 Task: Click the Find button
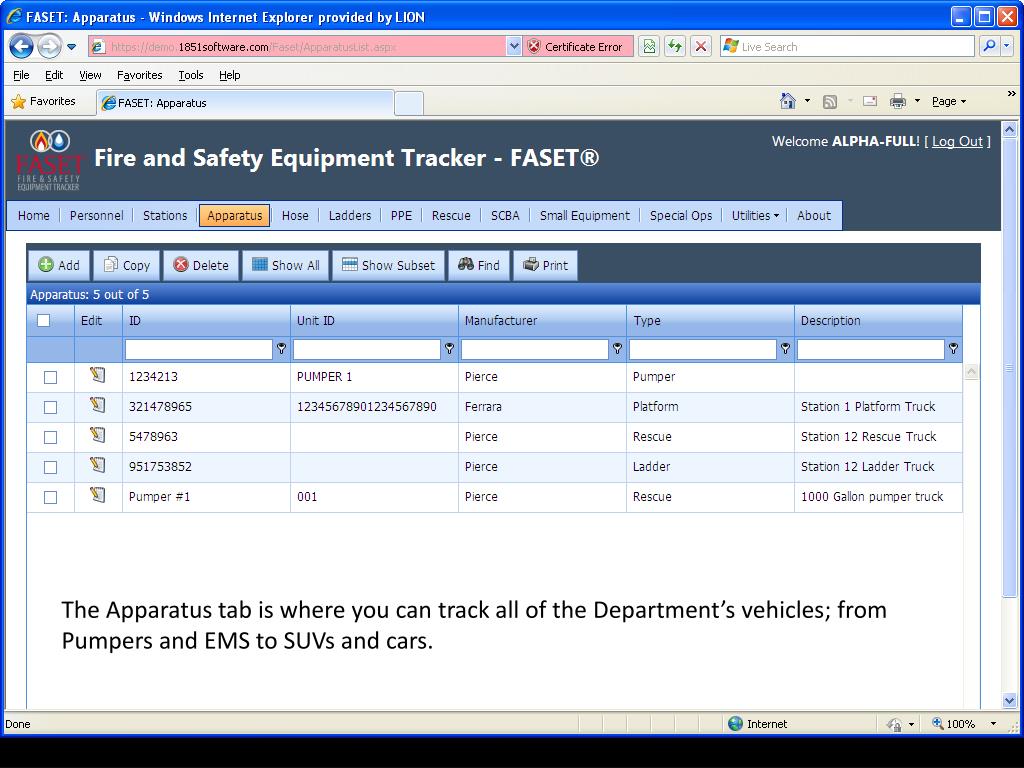pos(479,265)
